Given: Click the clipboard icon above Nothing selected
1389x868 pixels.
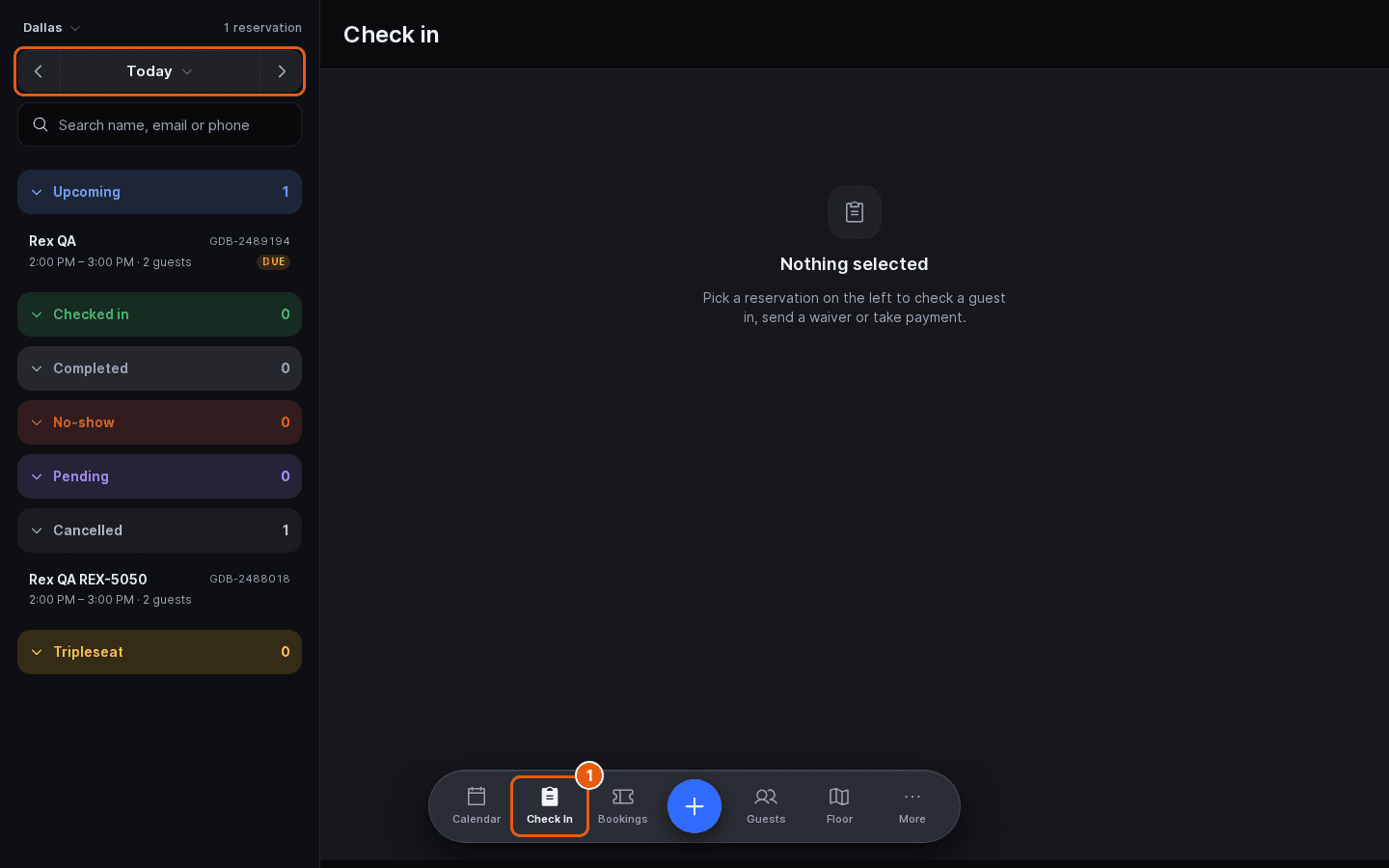Looking at the screenshot, I should click(x=855, y=212).
